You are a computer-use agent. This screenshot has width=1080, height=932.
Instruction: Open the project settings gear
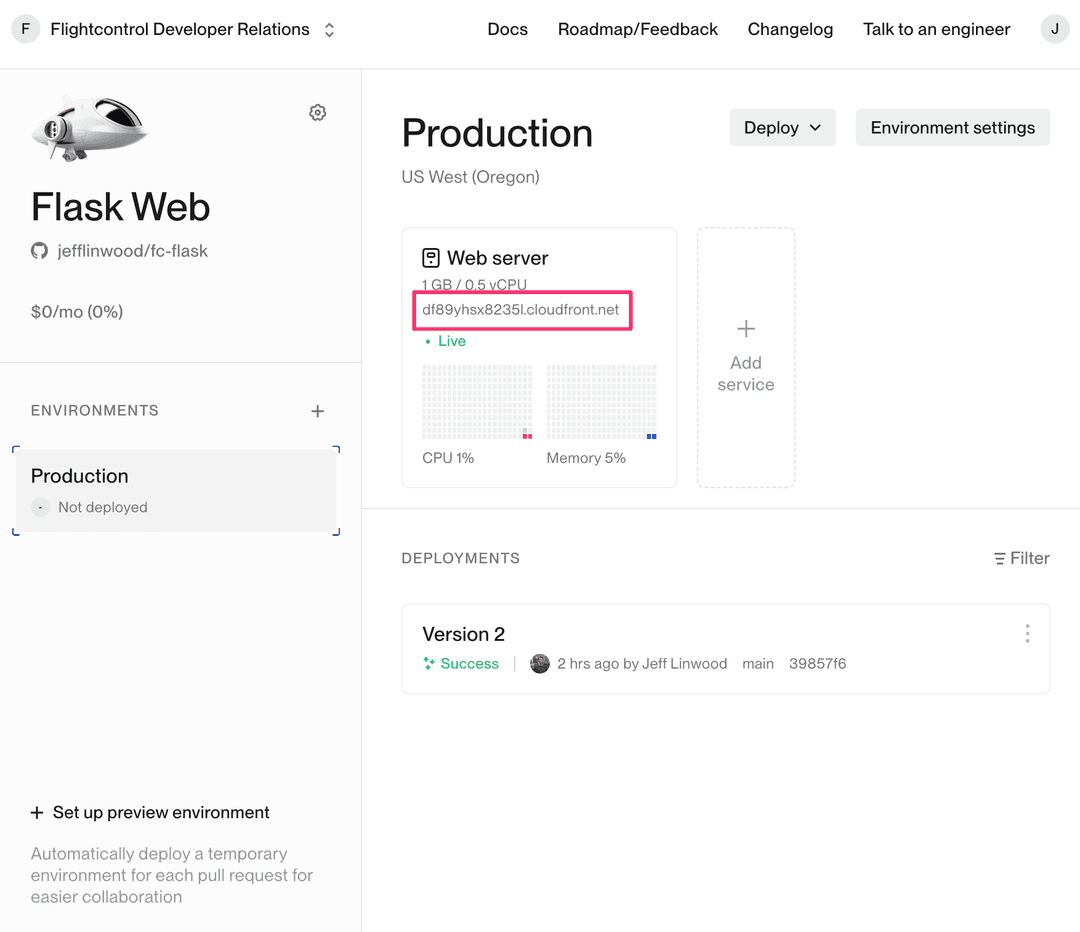(317, 112)
